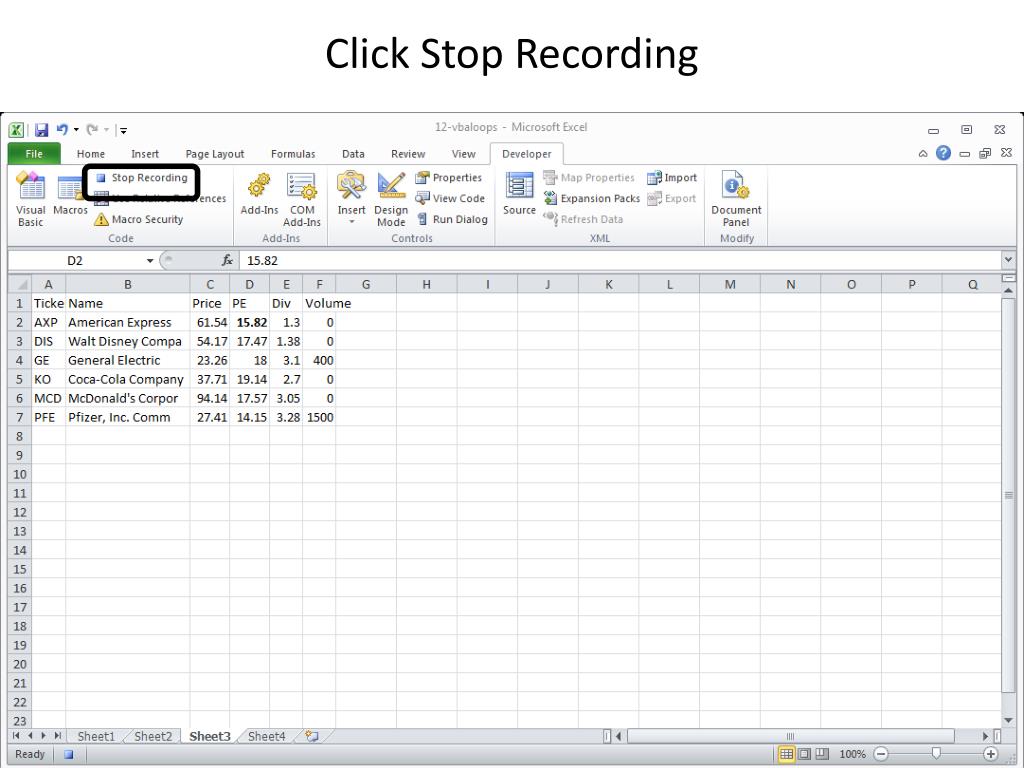Click the 100% zoom level
This screenshot has width=1024, height=768.
pyautogui.click(x=852, y=754)
